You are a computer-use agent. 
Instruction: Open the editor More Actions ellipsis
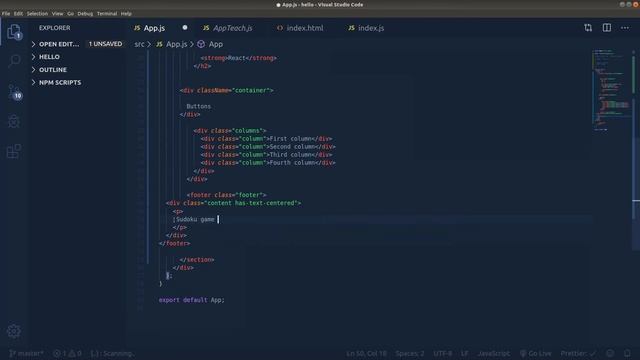[x=625, y=28]
